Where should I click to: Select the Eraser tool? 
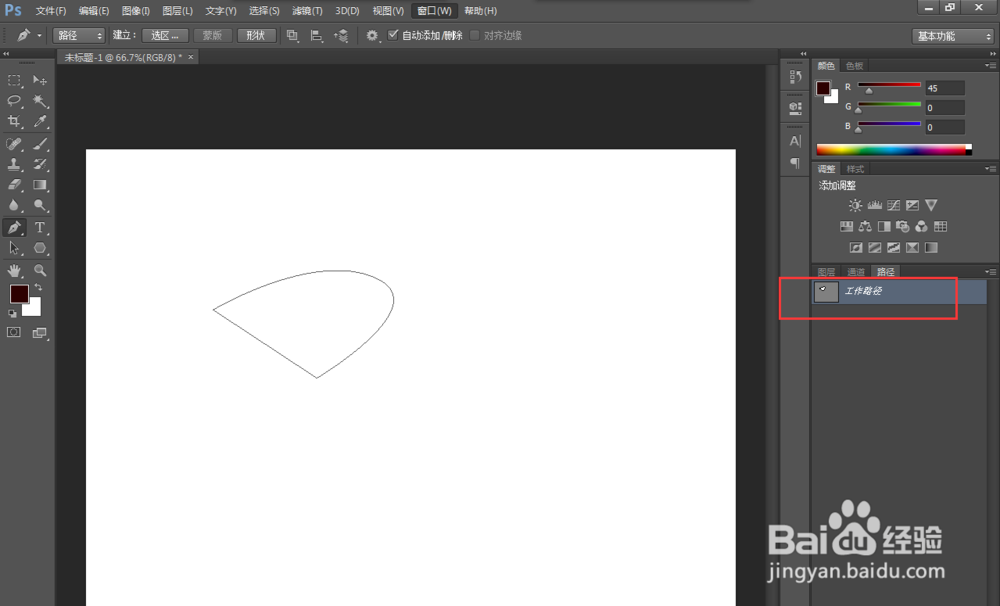[x=14, y=185]
